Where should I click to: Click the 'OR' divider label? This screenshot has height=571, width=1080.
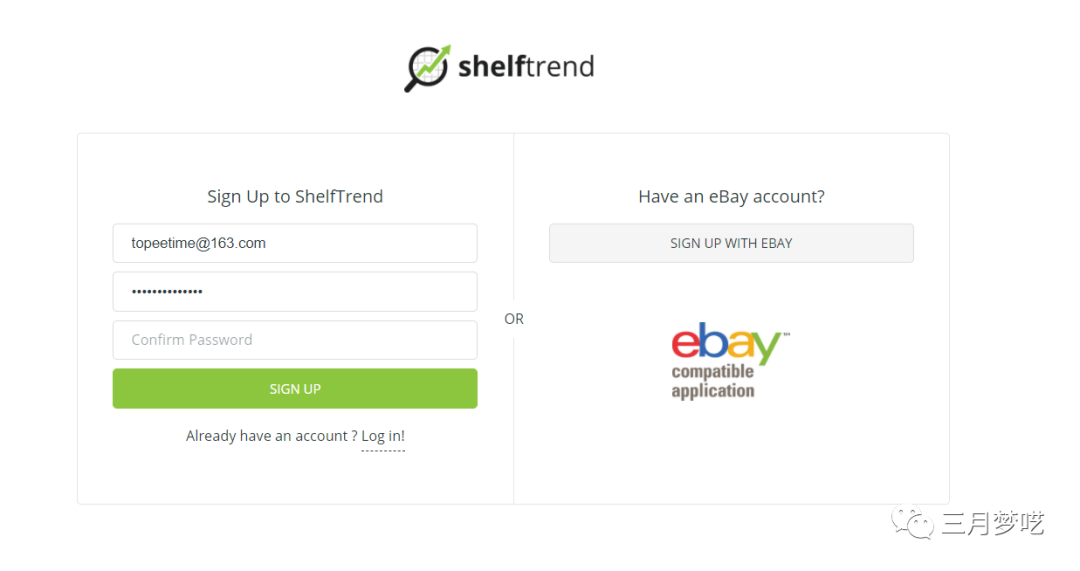point(514,319)
